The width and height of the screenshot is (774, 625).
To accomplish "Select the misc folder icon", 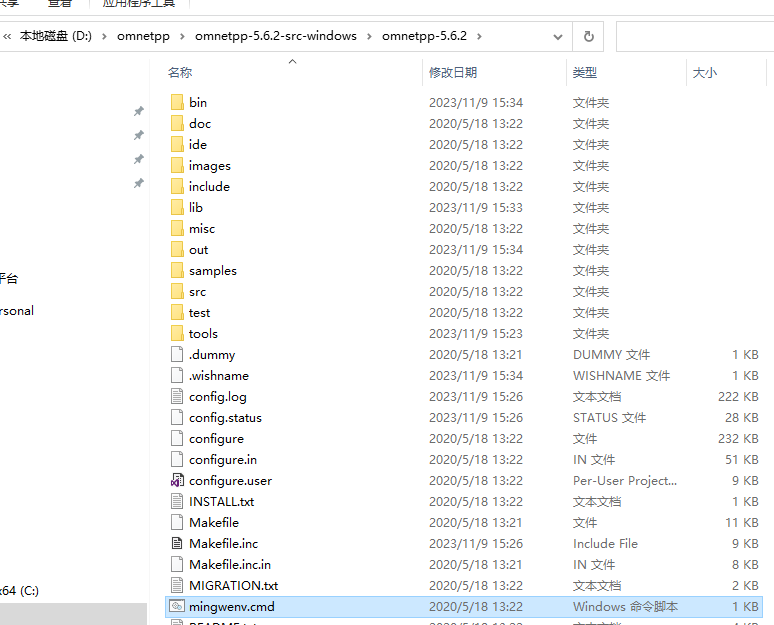I will click(177, 228).
